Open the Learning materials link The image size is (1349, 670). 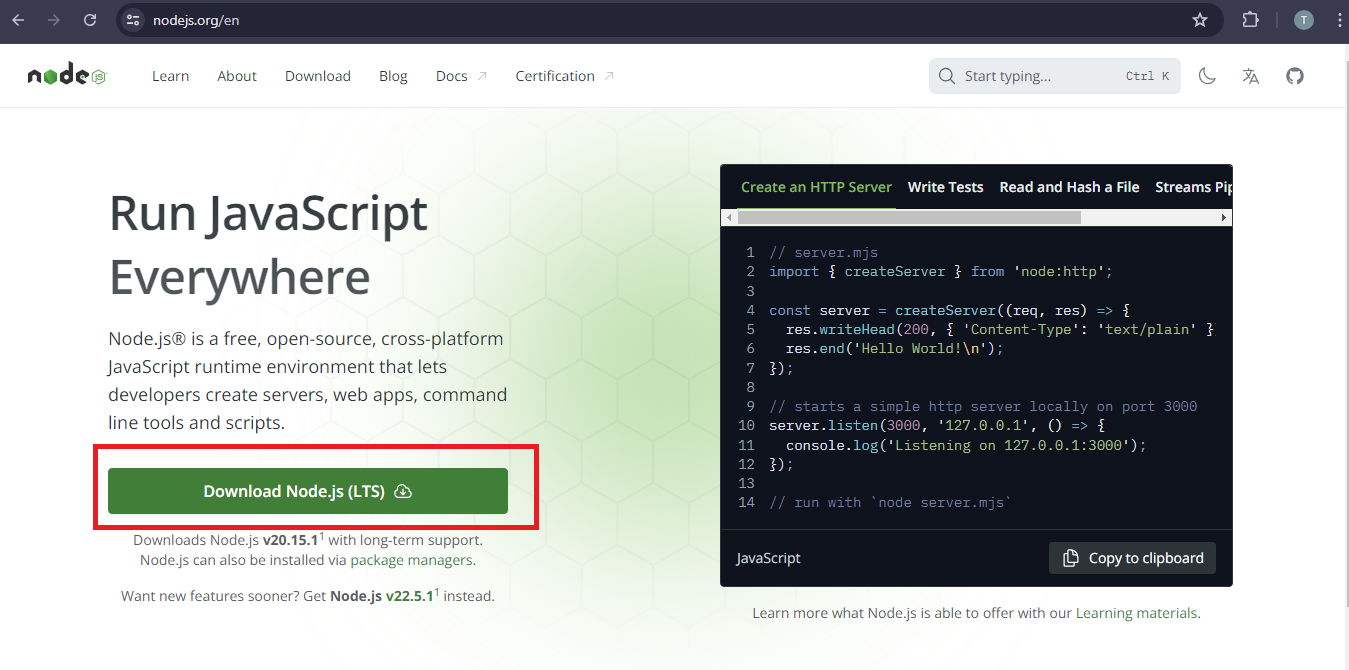click(1136, 613)
